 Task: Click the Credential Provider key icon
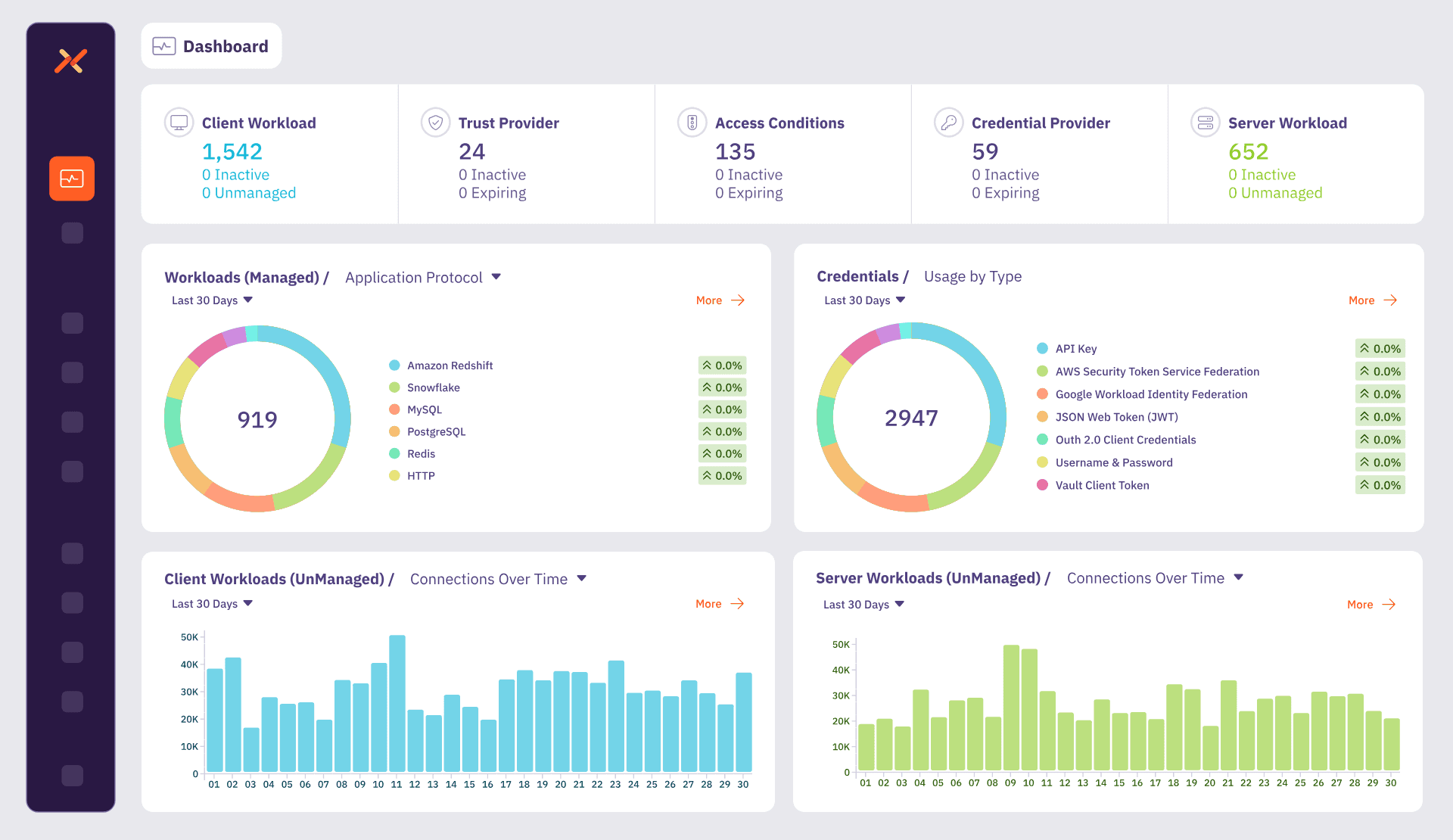[x=949, y=123]
